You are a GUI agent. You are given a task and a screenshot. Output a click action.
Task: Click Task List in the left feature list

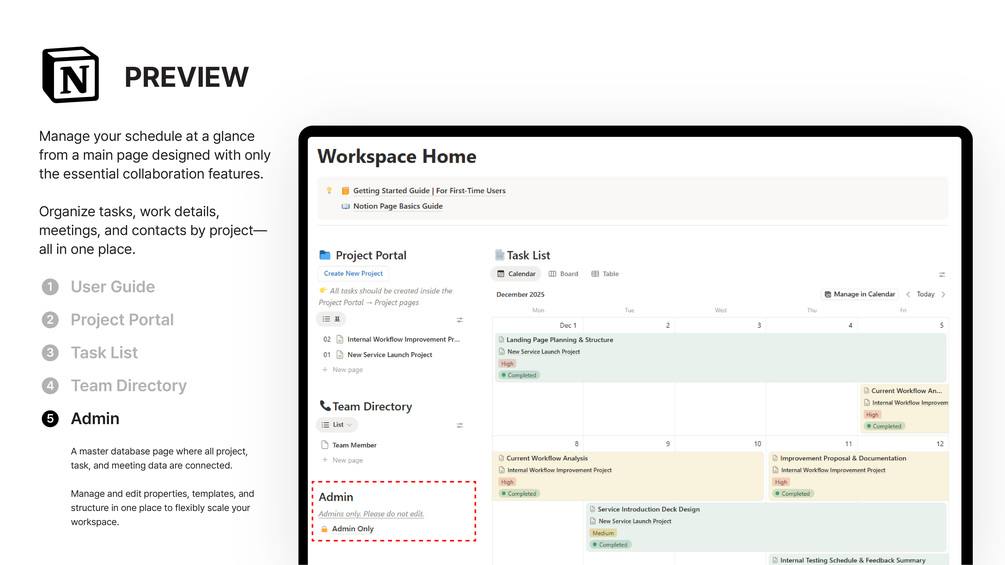click(x=104, y=352)
